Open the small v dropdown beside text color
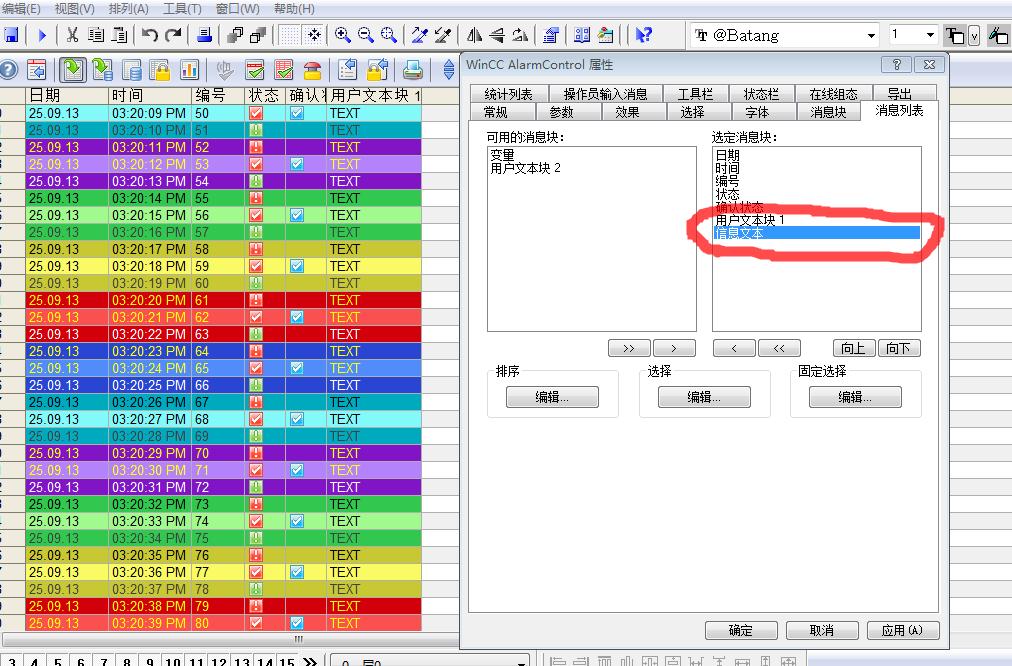 click(974, 35)
